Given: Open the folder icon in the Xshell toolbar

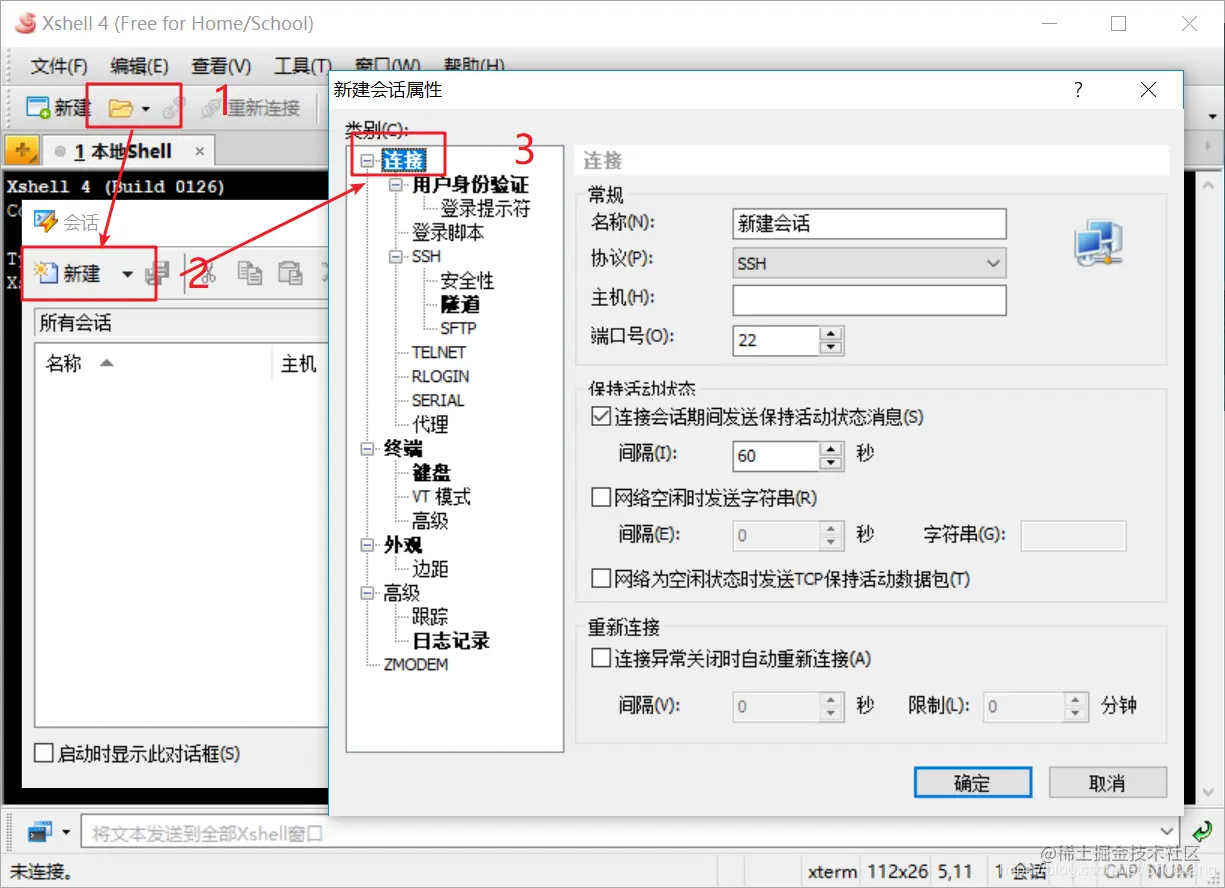Looking at the screenshot, I should click(121, 107).
